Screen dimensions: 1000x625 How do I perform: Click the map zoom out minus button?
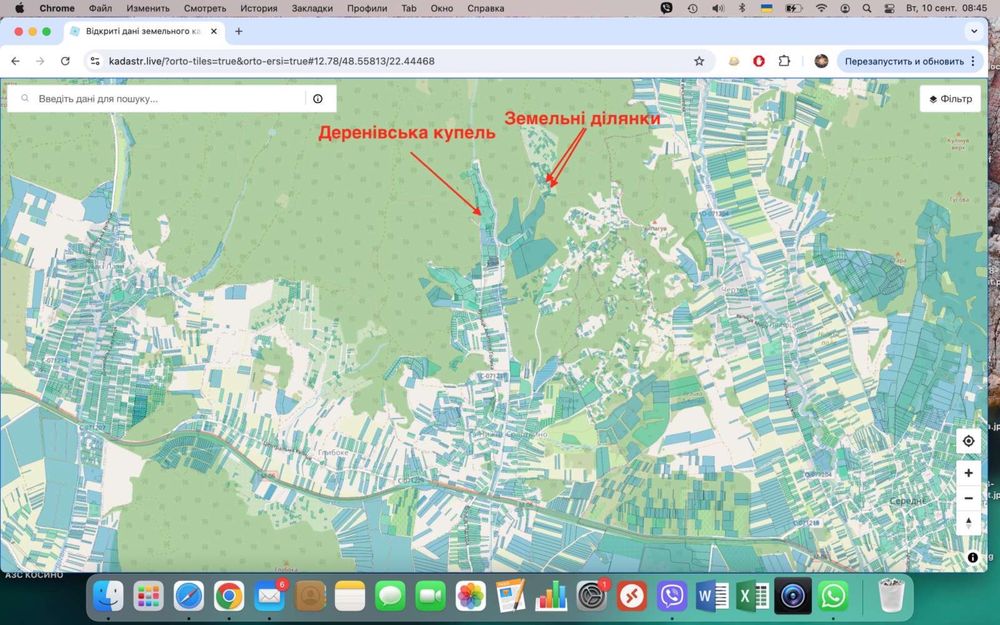[x=968, y=497]
